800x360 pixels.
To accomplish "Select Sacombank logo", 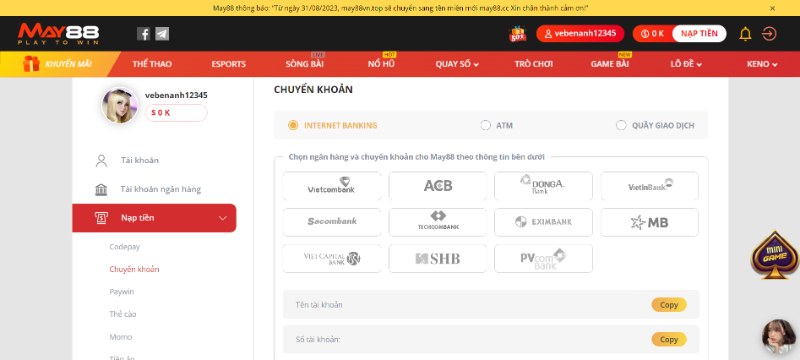I will coord(332,222).
